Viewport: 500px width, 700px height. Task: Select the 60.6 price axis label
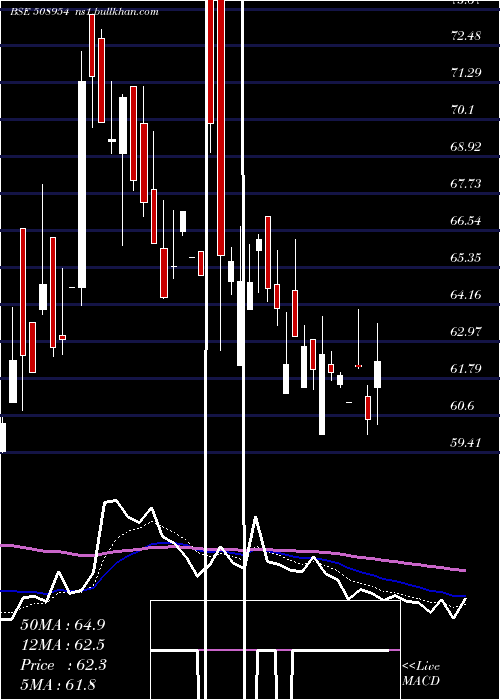463,406
